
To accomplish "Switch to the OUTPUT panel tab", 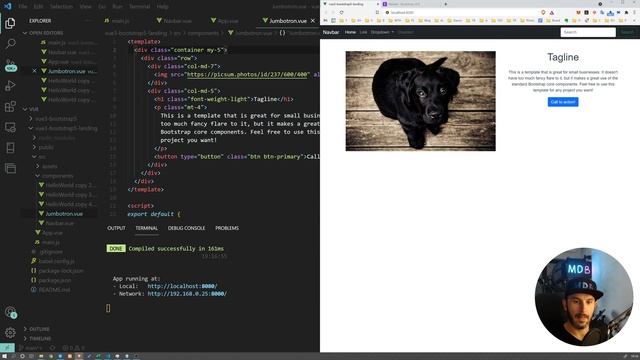I will pos(116,228).
